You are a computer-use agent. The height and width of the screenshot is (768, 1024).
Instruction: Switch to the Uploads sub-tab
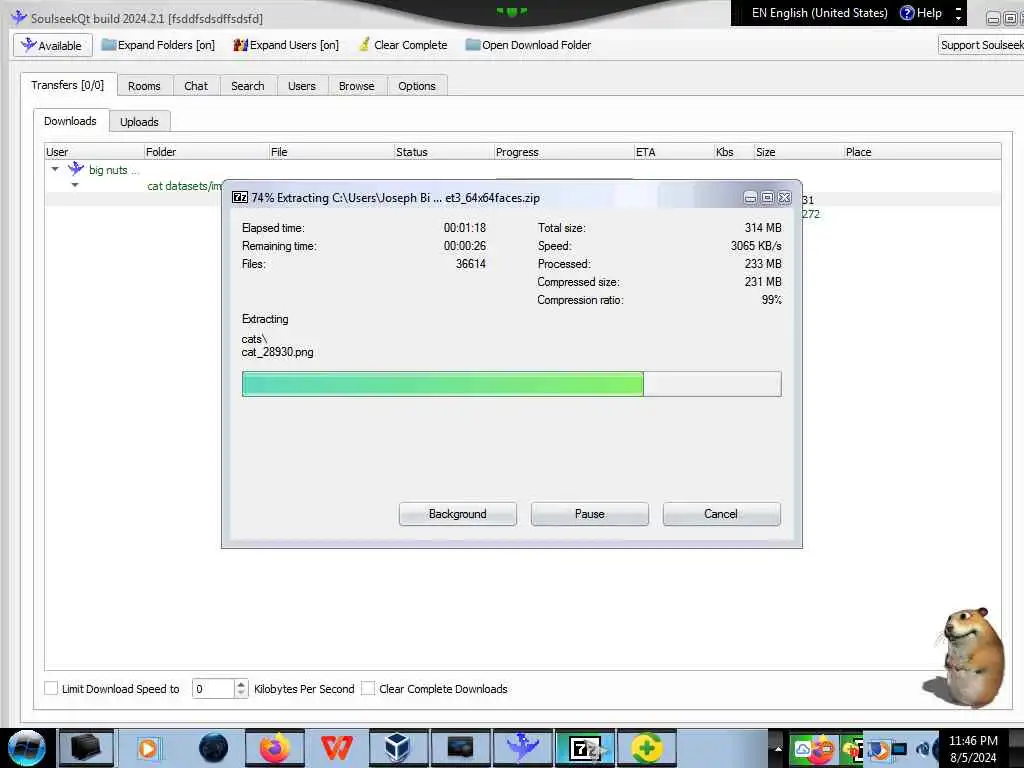coord(139,121)
